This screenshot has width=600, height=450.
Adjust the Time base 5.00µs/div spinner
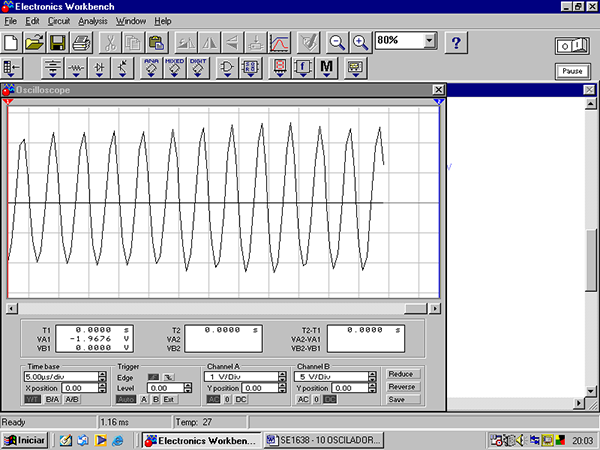click(102, 377)
